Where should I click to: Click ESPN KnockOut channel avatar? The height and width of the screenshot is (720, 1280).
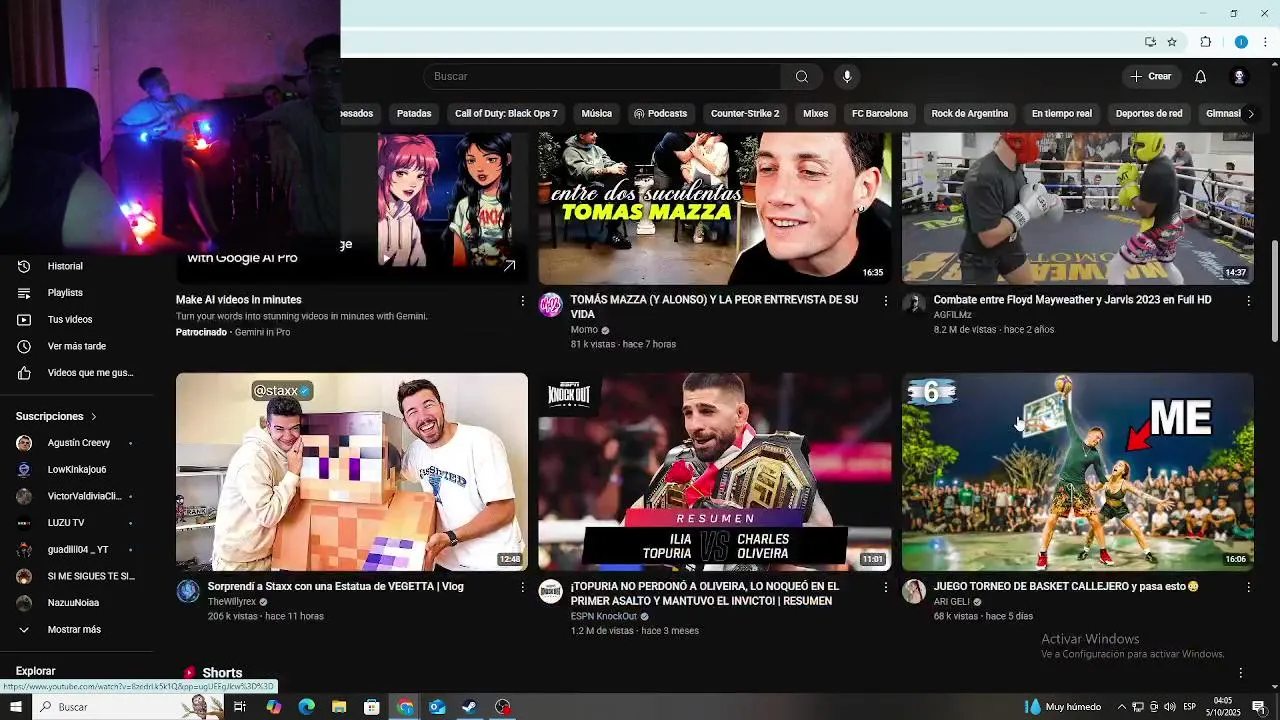point(551,591)
